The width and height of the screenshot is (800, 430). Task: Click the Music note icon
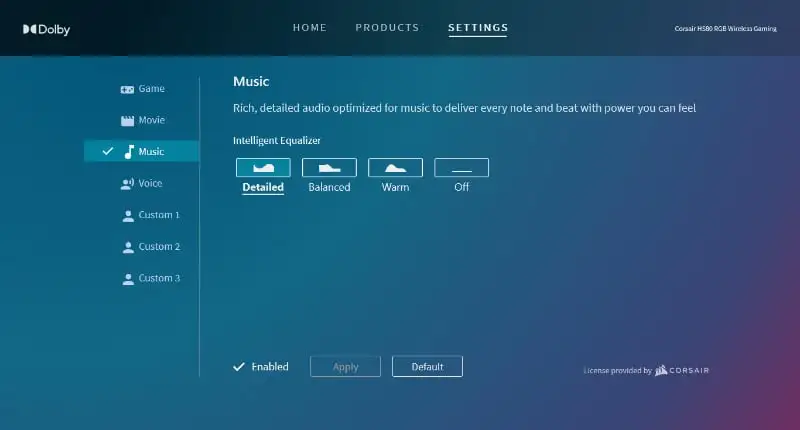[x=128, y=152]
